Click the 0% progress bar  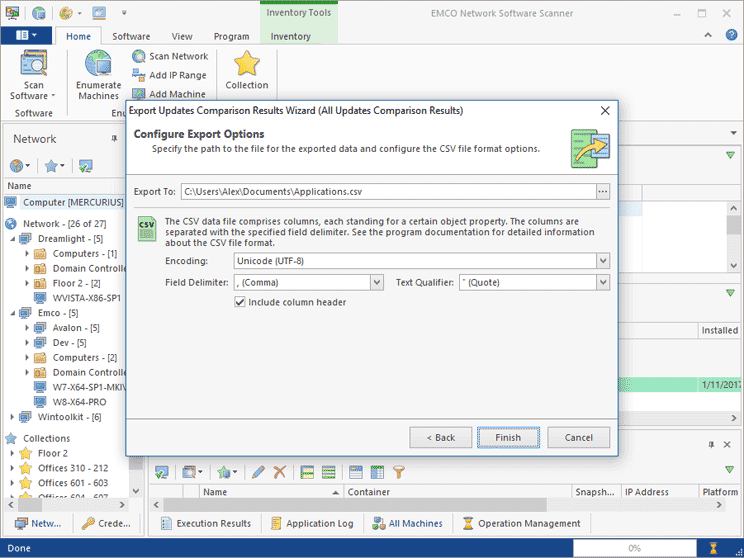click(x=634, y=548)
